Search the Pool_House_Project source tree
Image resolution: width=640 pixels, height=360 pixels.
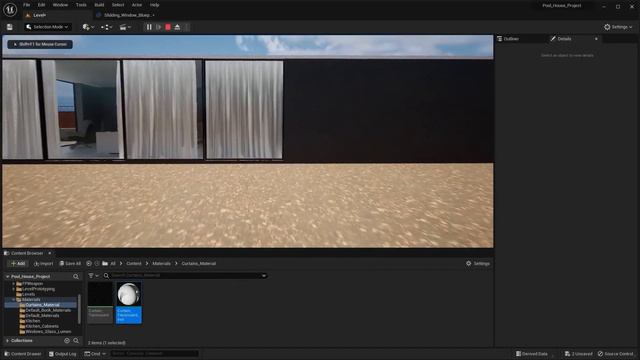pyautogui.click(x=76, y=277)
